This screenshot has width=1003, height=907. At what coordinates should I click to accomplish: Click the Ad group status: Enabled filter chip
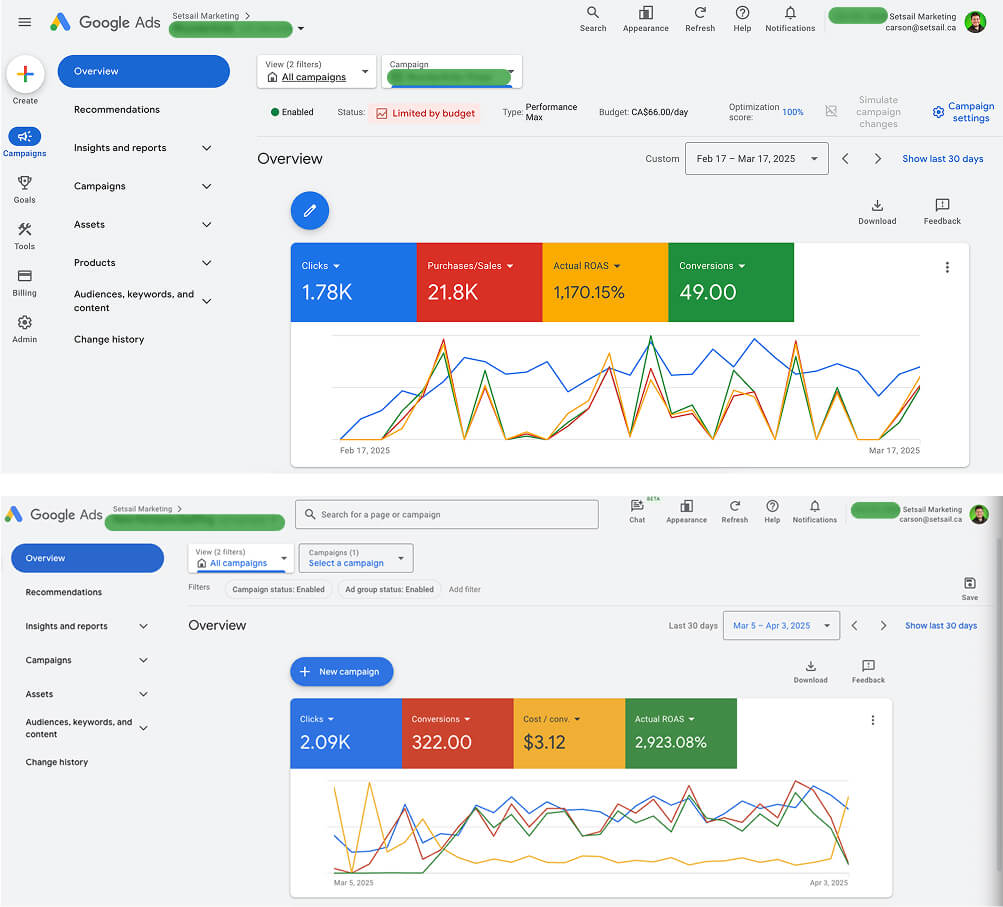pyautogui.click(x=390, y=589)
